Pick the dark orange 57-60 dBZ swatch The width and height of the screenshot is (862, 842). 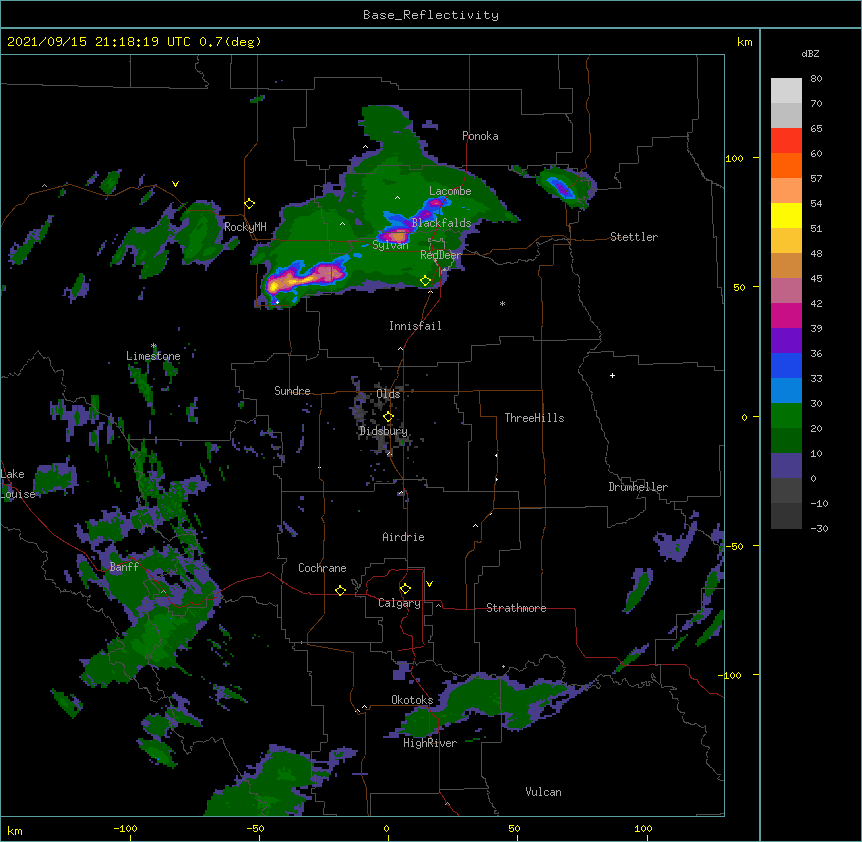click(x=786, y=165)
